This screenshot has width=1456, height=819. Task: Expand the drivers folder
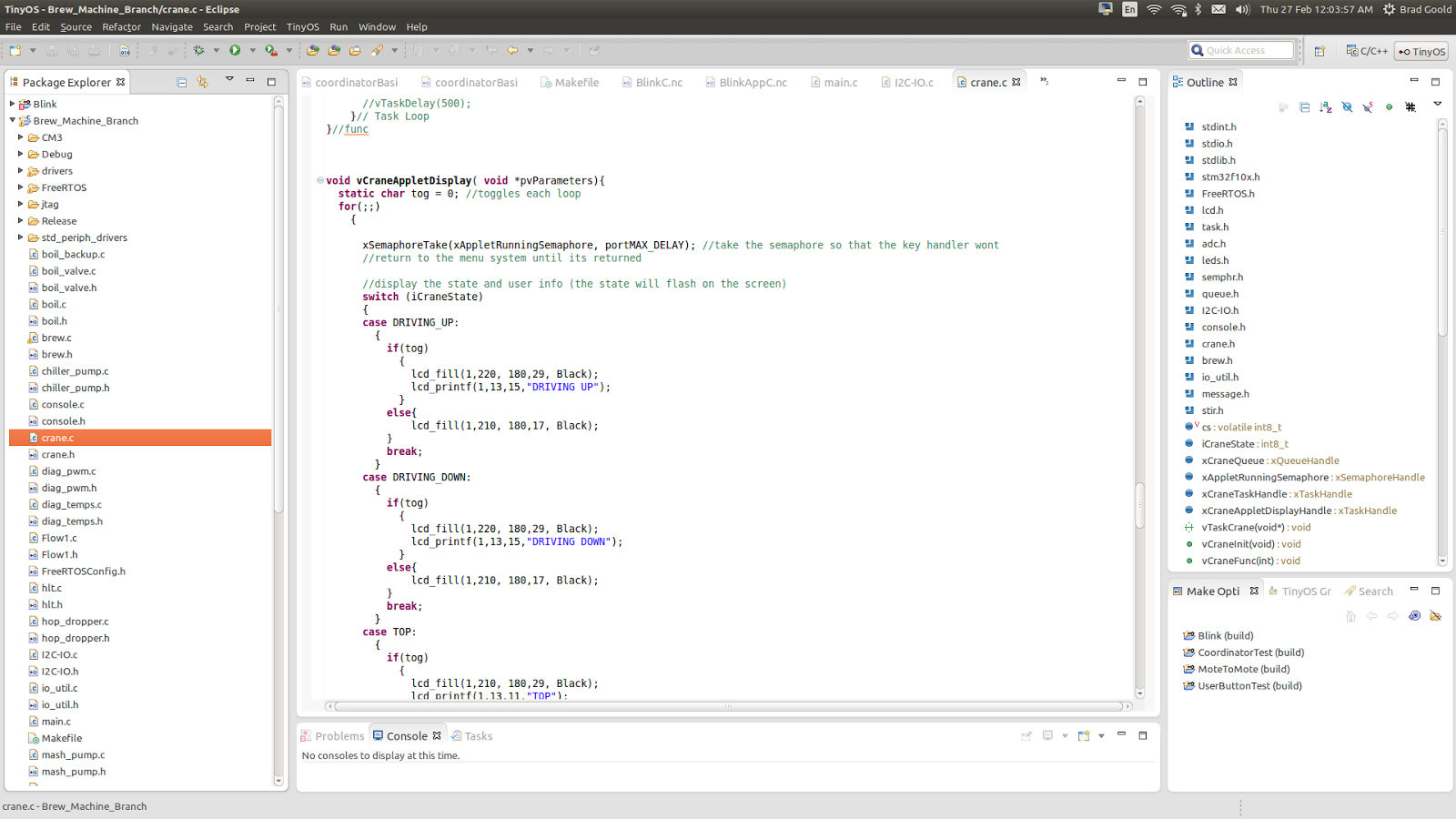click(x=21, y=170)
